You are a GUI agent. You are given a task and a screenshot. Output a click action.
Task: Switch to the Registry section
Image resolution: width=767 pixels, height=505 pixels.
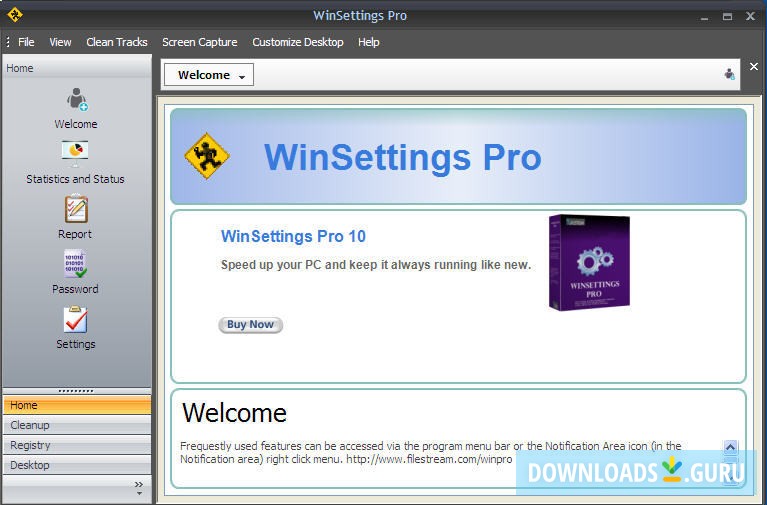click(77, 445)
